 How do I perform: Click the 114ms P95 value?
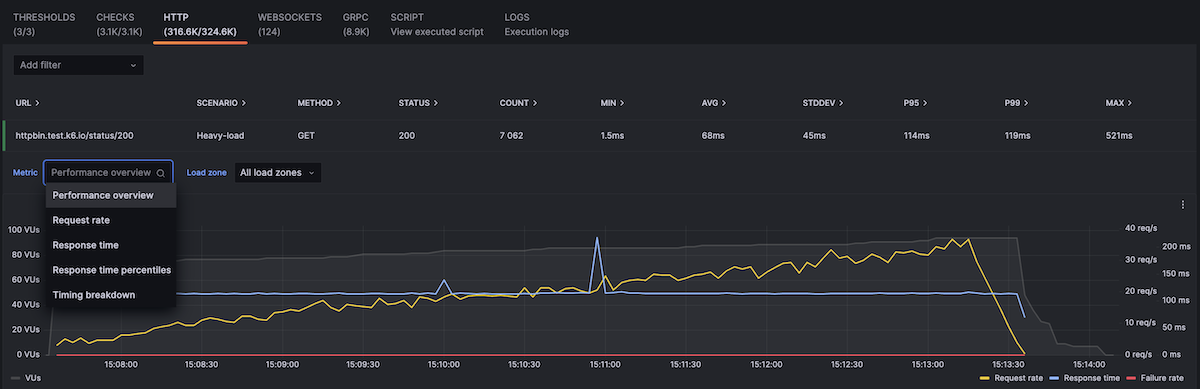(x=917, y=135)
